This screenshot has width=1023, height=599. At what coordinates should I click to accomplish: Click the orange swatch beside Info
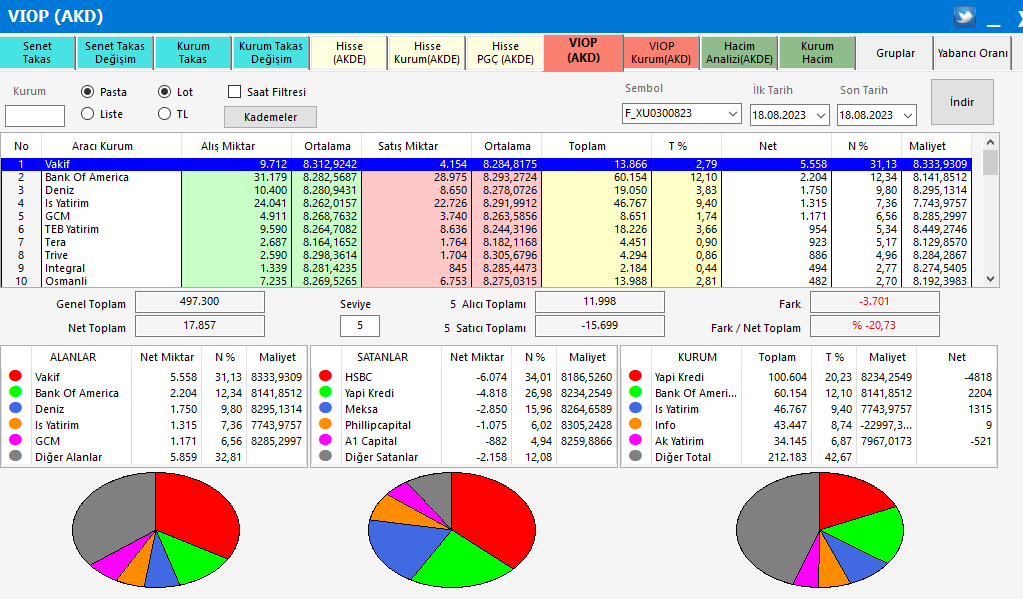635,424
